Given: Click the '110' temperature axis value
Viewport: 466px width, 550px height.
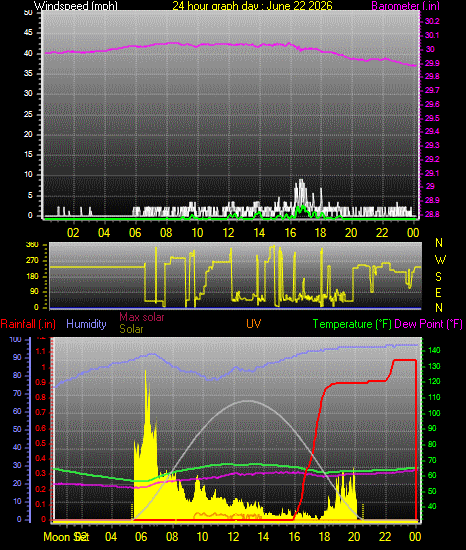Looking at the screenshot, I should pyautogui.click(x=434, y=397).
